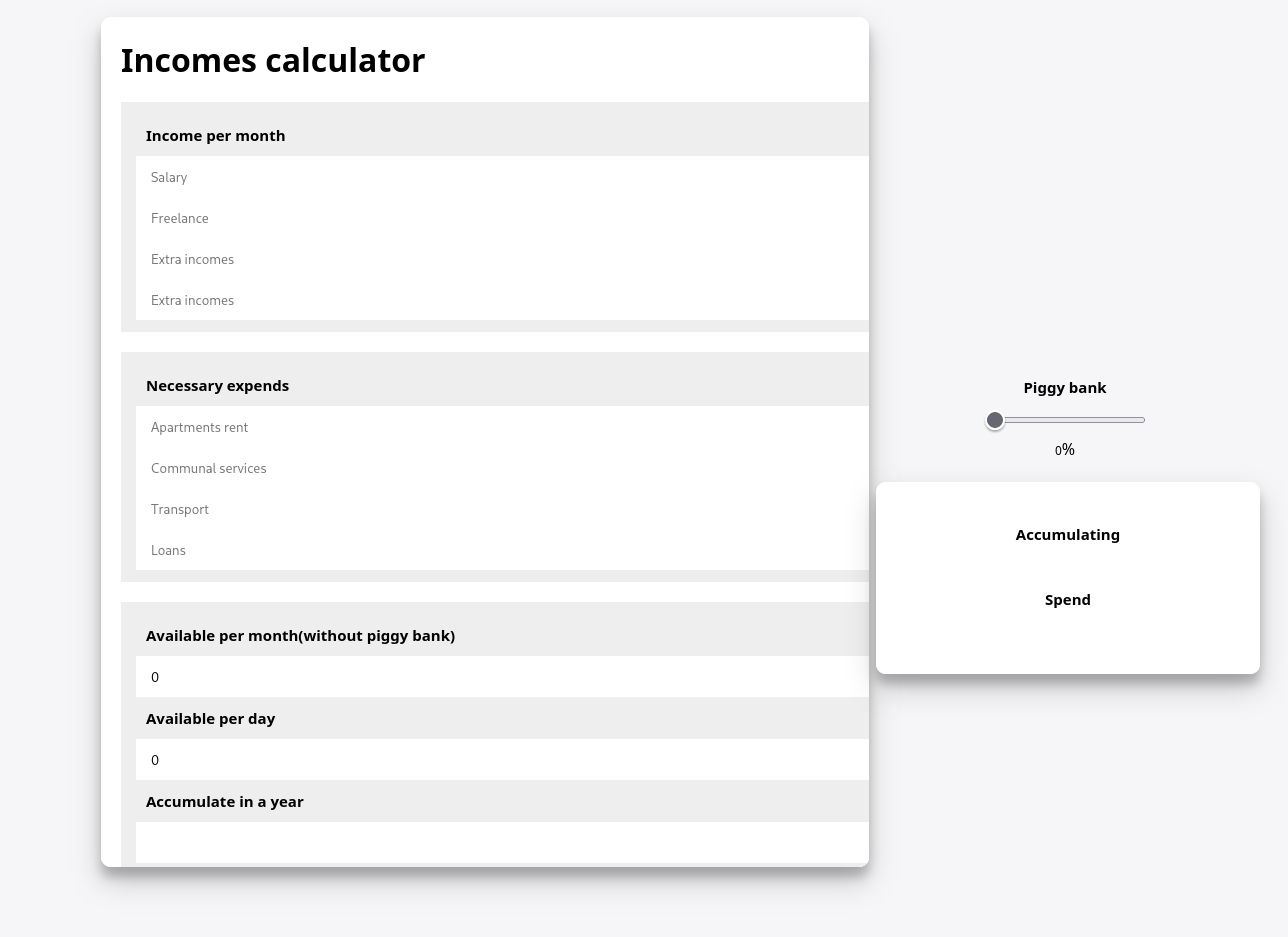Click the 0% piggy bank value

[1065, 450]
